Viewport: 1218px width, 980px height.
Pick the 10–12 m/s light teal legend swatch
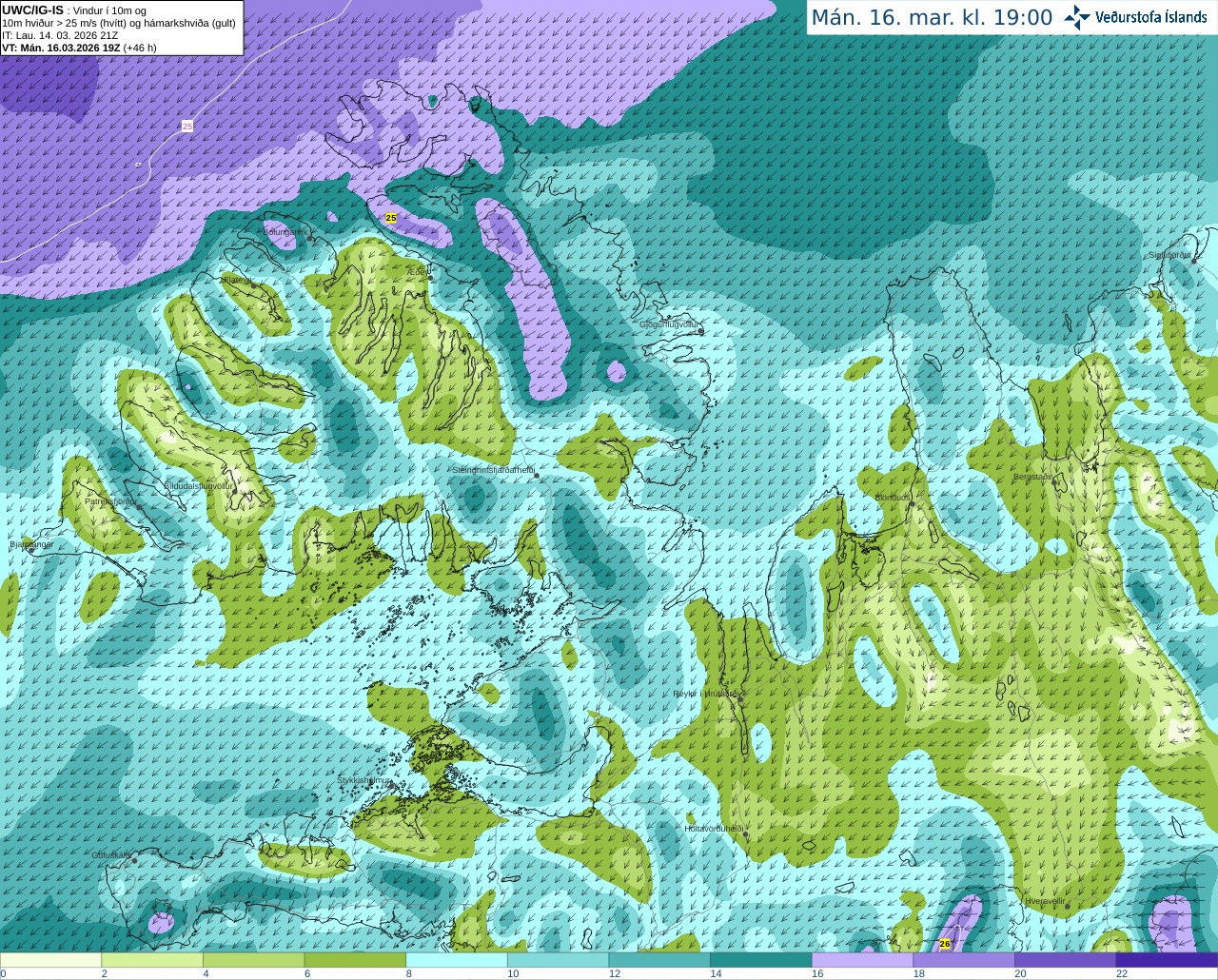pyautogui.click(x=558, y=960)
